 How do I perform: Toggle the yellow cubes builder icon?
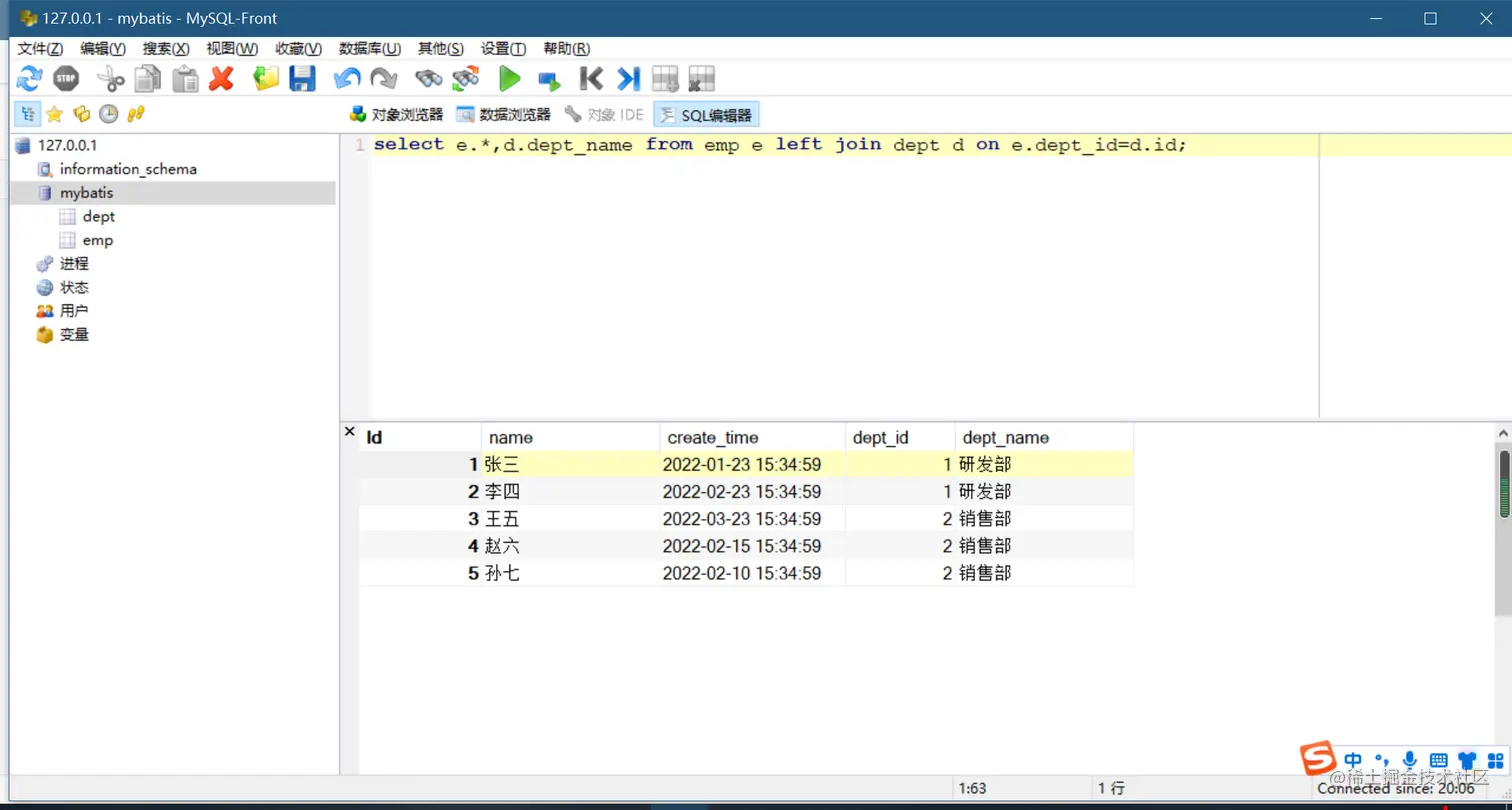click(x=82, y=114)
